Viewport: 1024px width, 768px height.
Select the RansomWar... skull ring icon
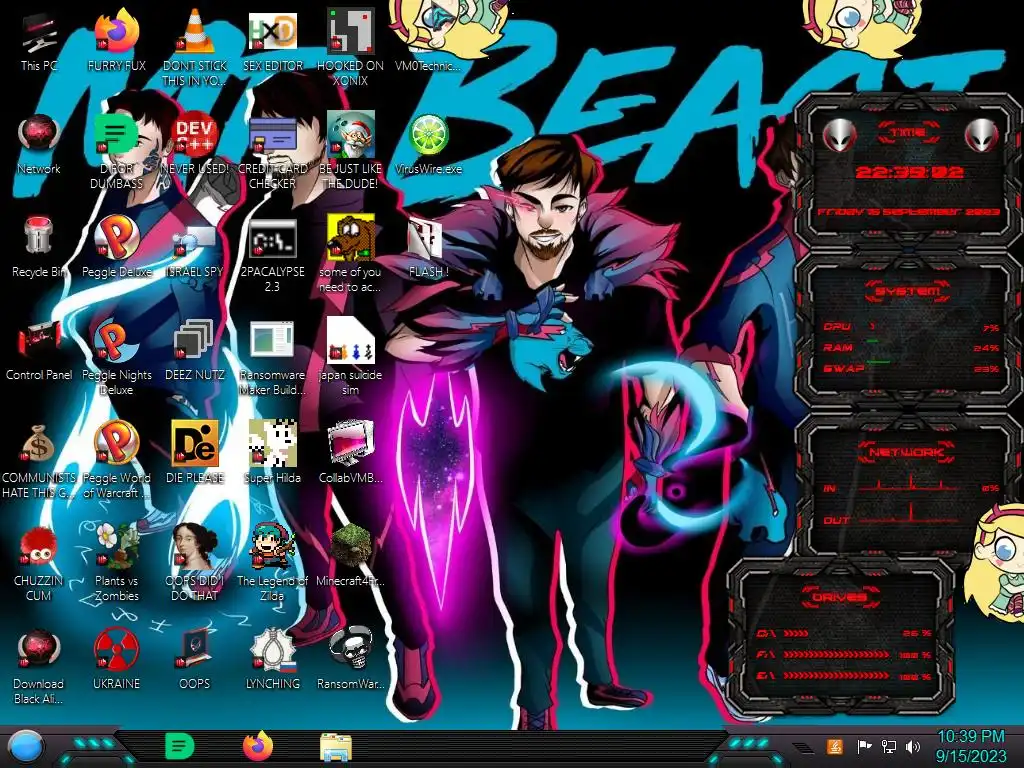click(351, 658)
